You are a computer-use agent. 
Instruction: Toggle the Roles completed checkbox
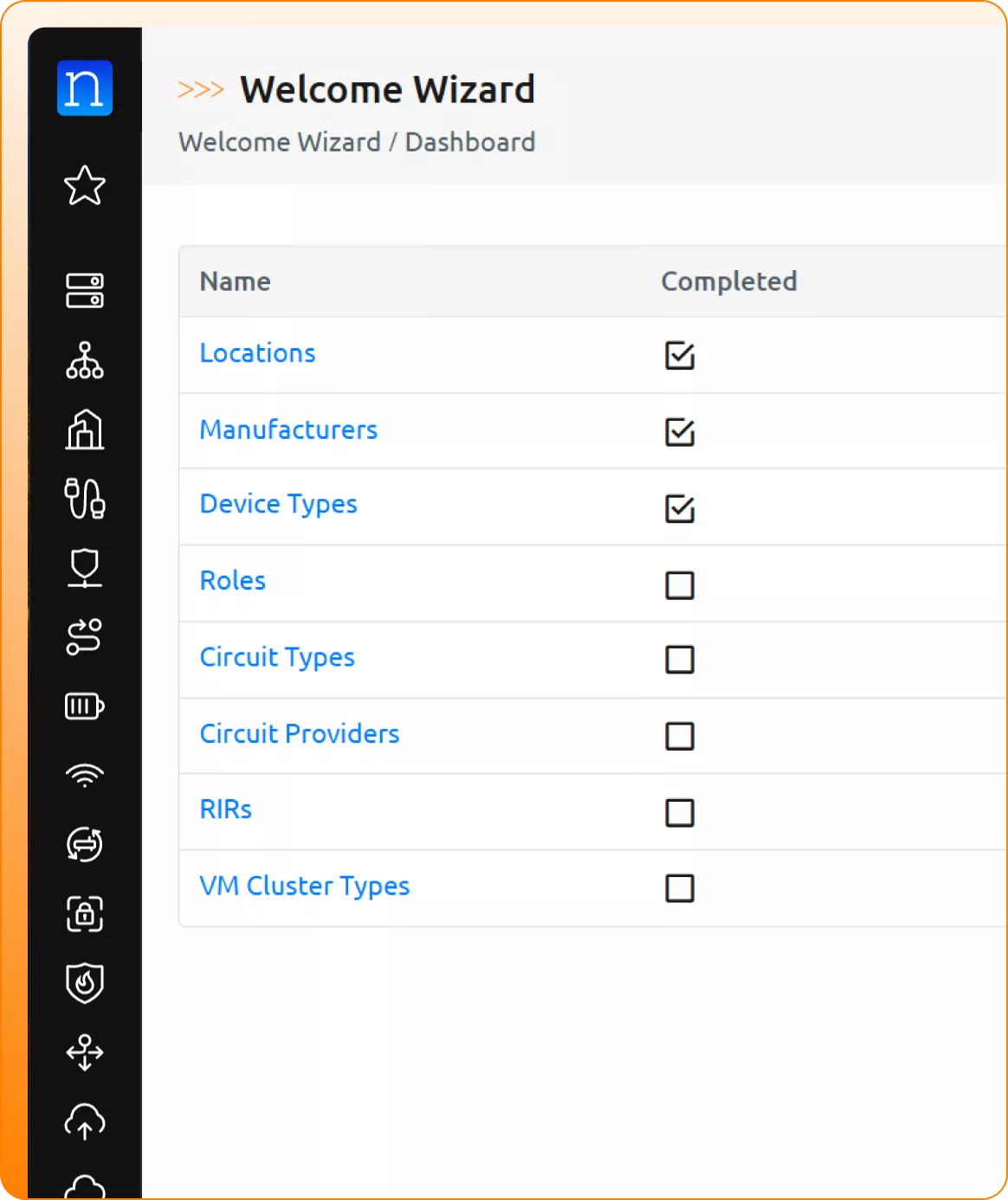click(680, 585)
